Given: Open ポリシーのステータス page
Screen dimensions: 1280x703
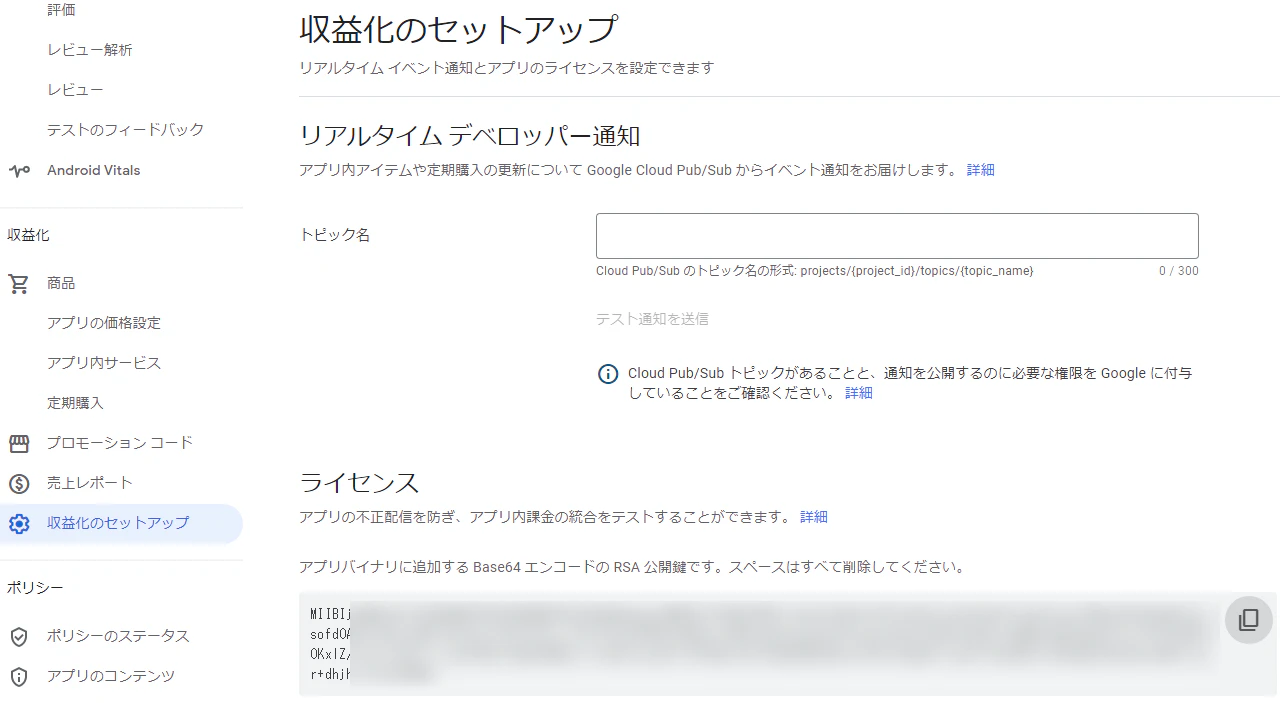Looking at the screenshot, I should pos(118,636).
